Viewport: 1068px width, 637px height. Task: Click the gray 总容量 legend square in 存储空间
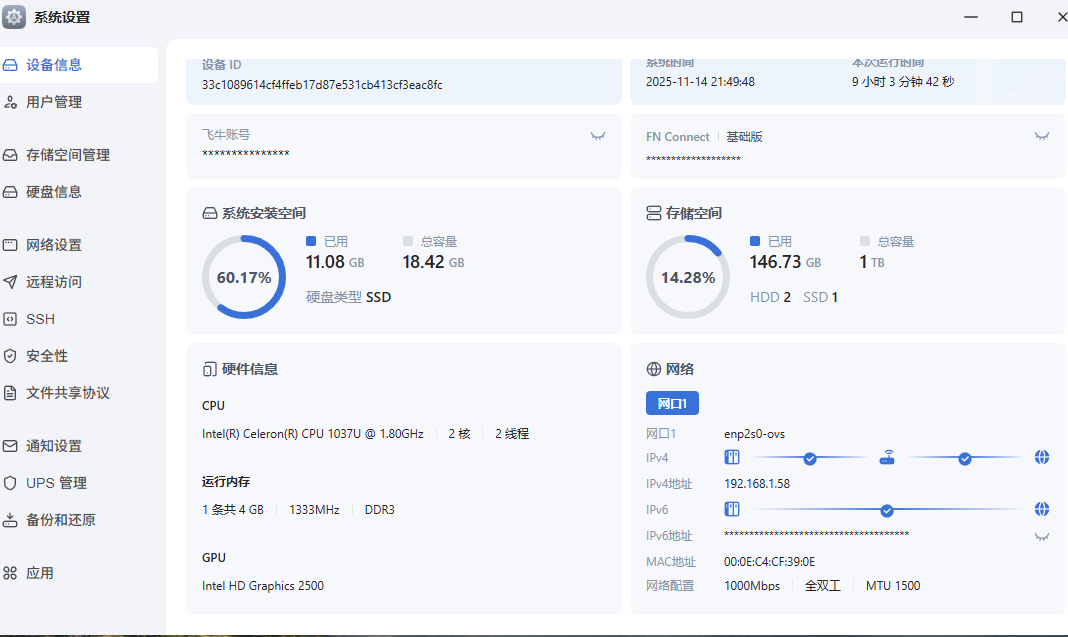coord(865,241)
